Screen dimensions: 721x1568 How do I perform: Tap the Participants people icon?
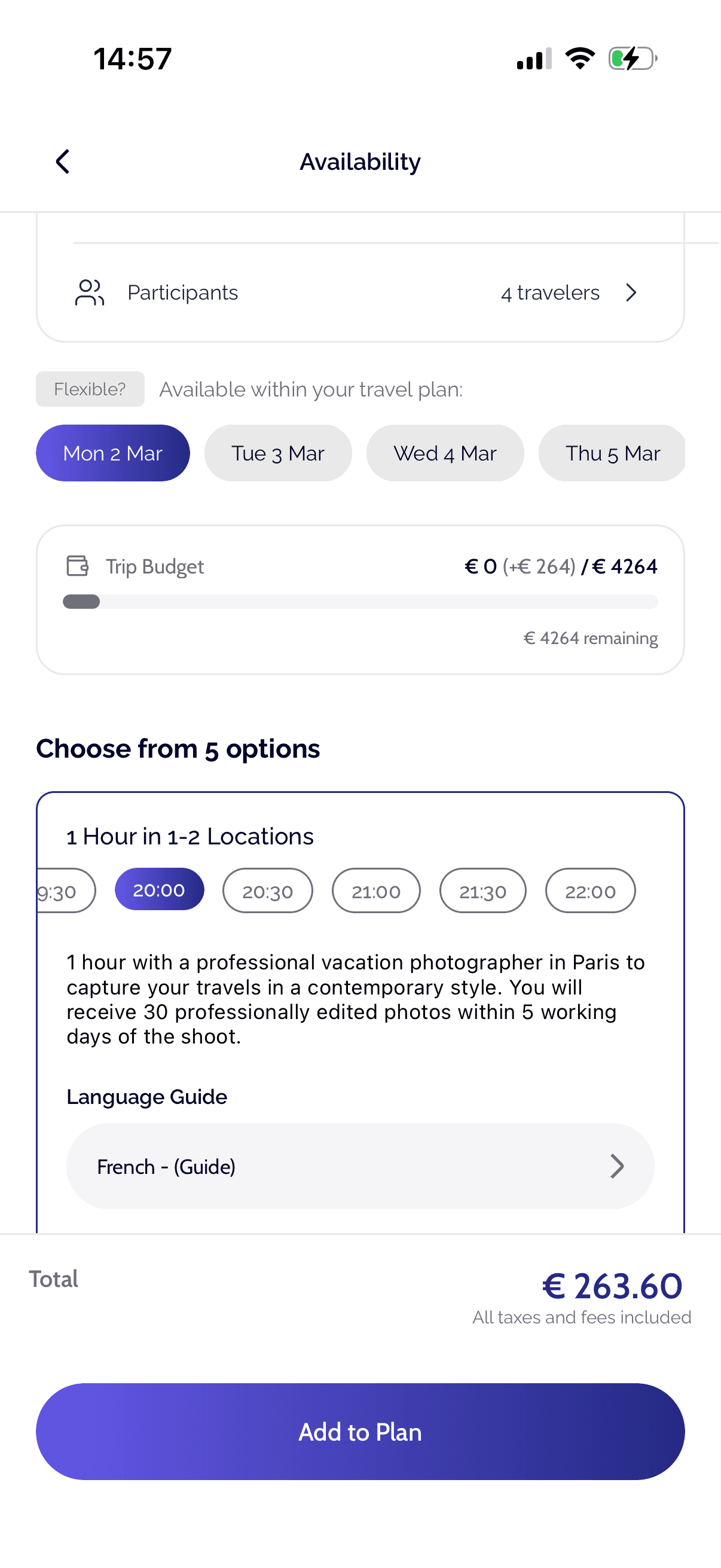(90, 292)
